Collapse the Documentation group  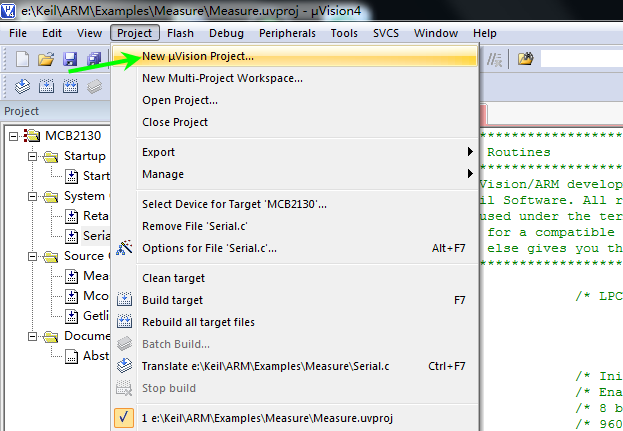coord(33,336)
